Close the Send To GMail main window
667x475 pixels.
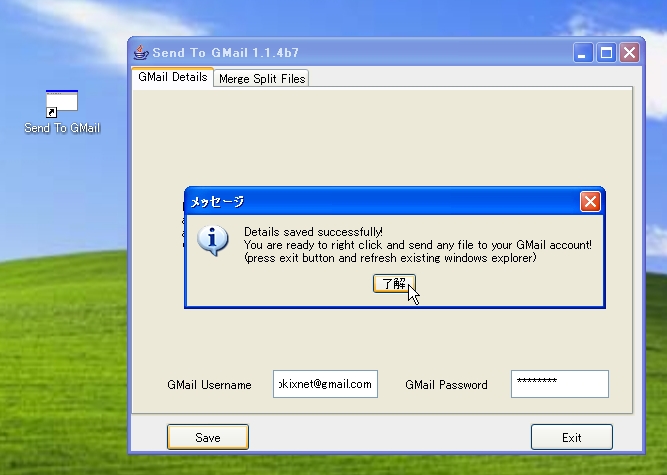[629, 53]
